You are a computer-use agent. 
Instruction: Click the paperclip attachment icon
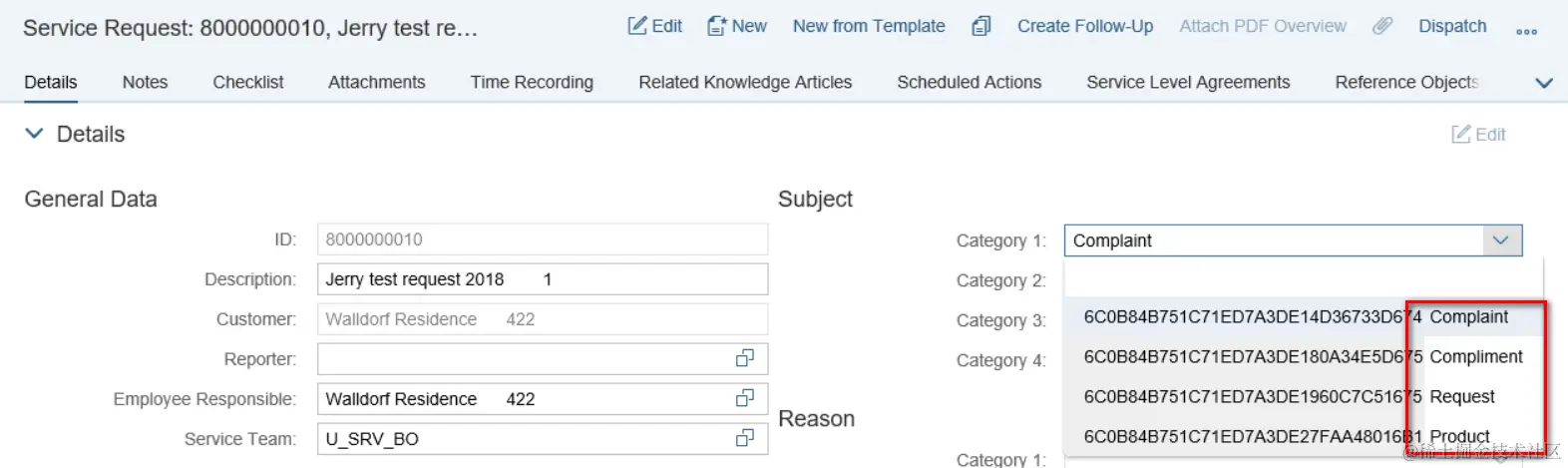pos(1381,26)
